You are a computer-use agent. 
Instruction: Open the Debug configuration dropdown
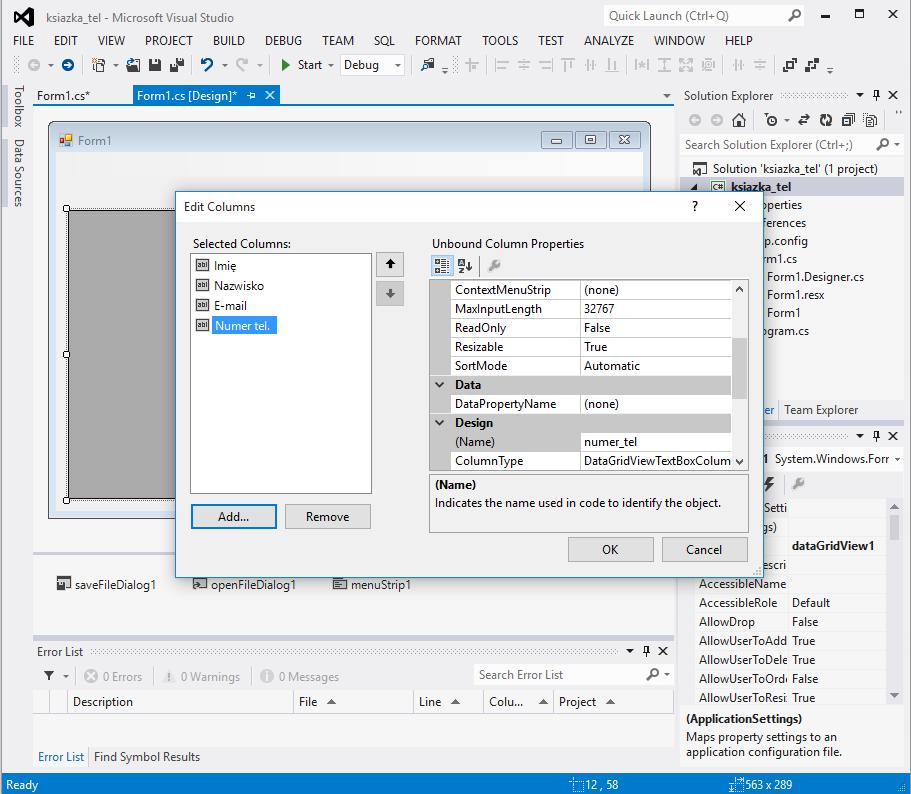coord(398,65)
